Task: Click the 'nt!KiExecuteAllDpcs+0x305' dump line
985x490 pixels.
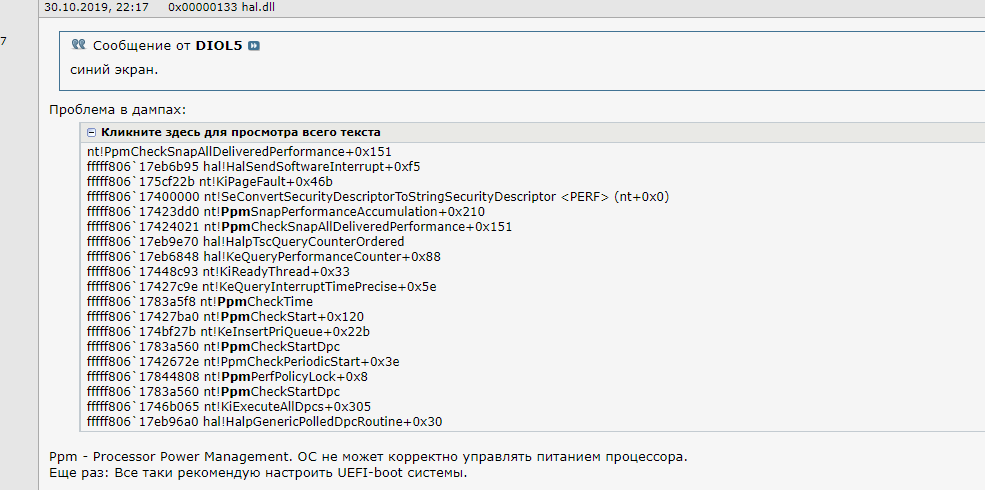Action: point(229,406)
